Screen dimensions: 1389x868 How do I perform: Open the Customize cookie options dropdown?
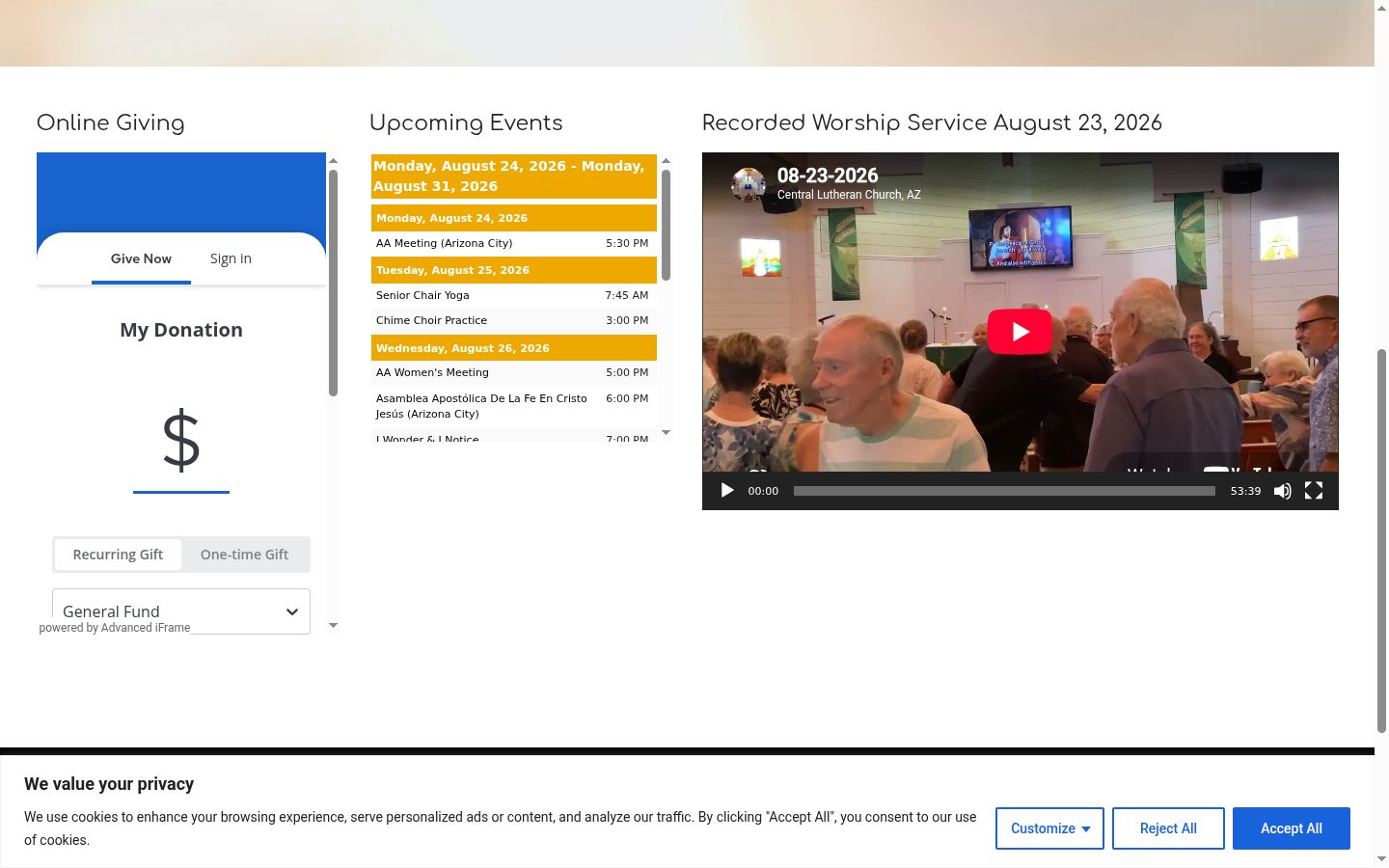1049,828
